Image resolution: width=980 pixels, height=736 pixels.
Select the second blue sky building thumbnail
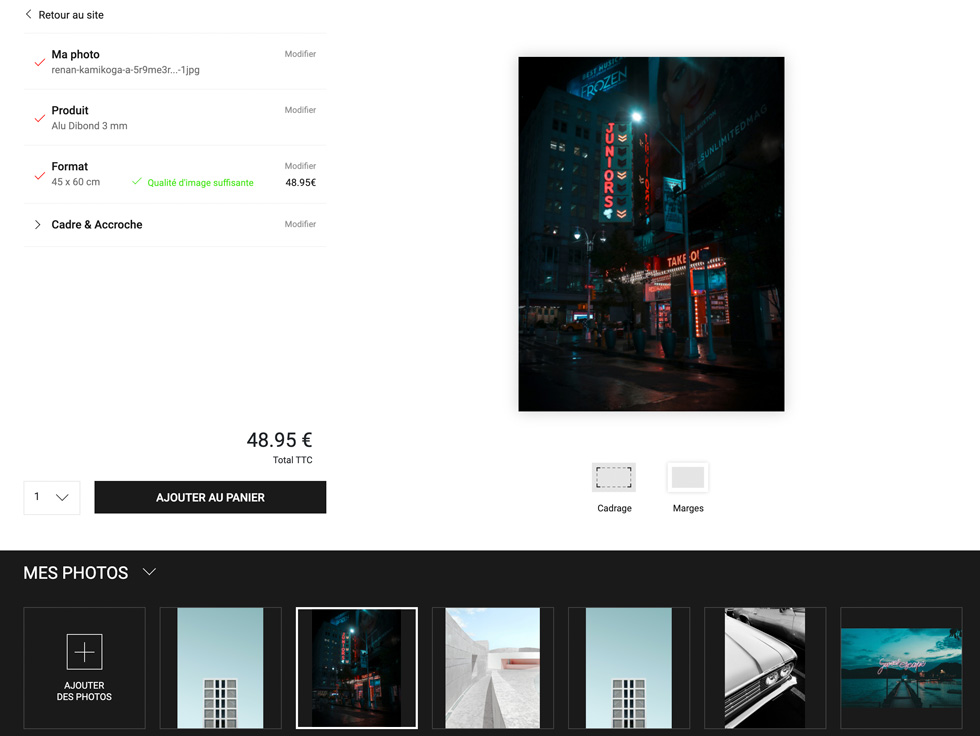point(629,668)
